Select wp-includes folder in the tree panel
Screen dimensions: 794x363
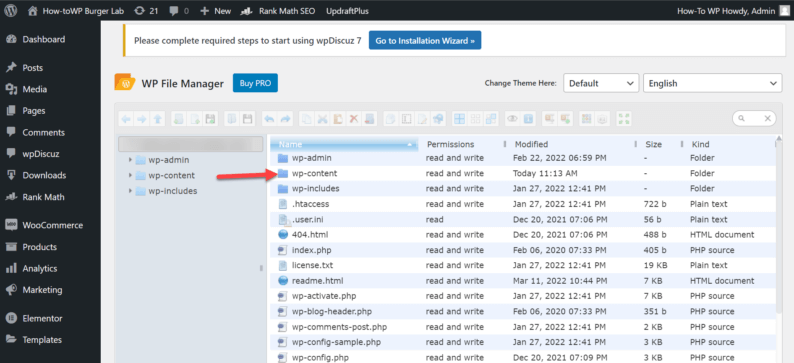173,191
